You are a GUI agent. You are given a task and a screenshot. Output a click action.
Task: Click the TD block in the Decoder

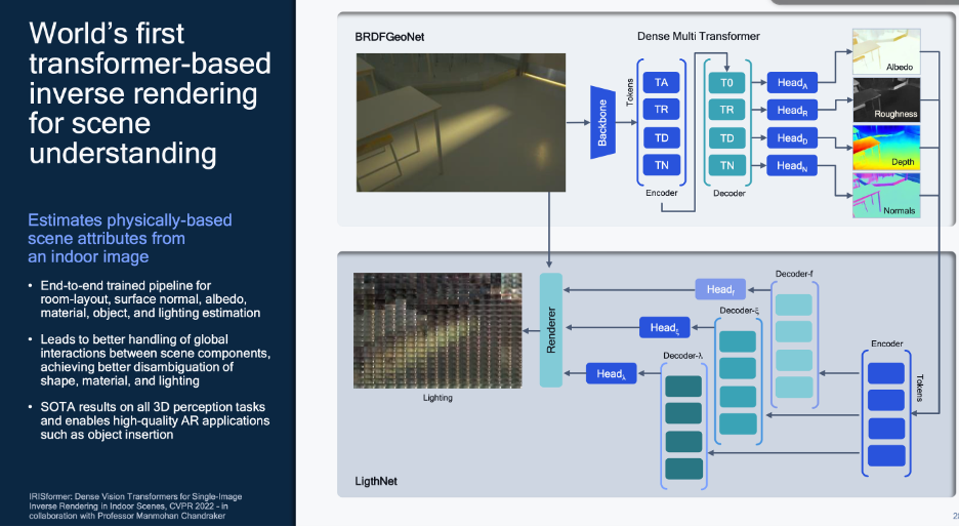pyautogui.click(x=727, y=138)
